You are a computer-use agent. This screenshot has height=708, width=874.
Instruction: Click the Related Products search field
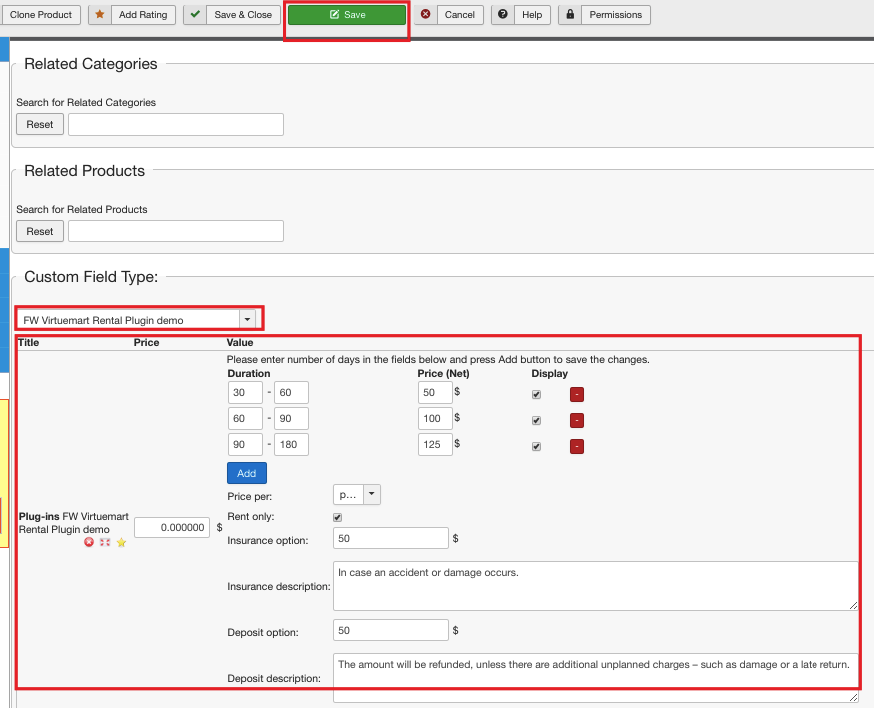[x=175, y=231]
